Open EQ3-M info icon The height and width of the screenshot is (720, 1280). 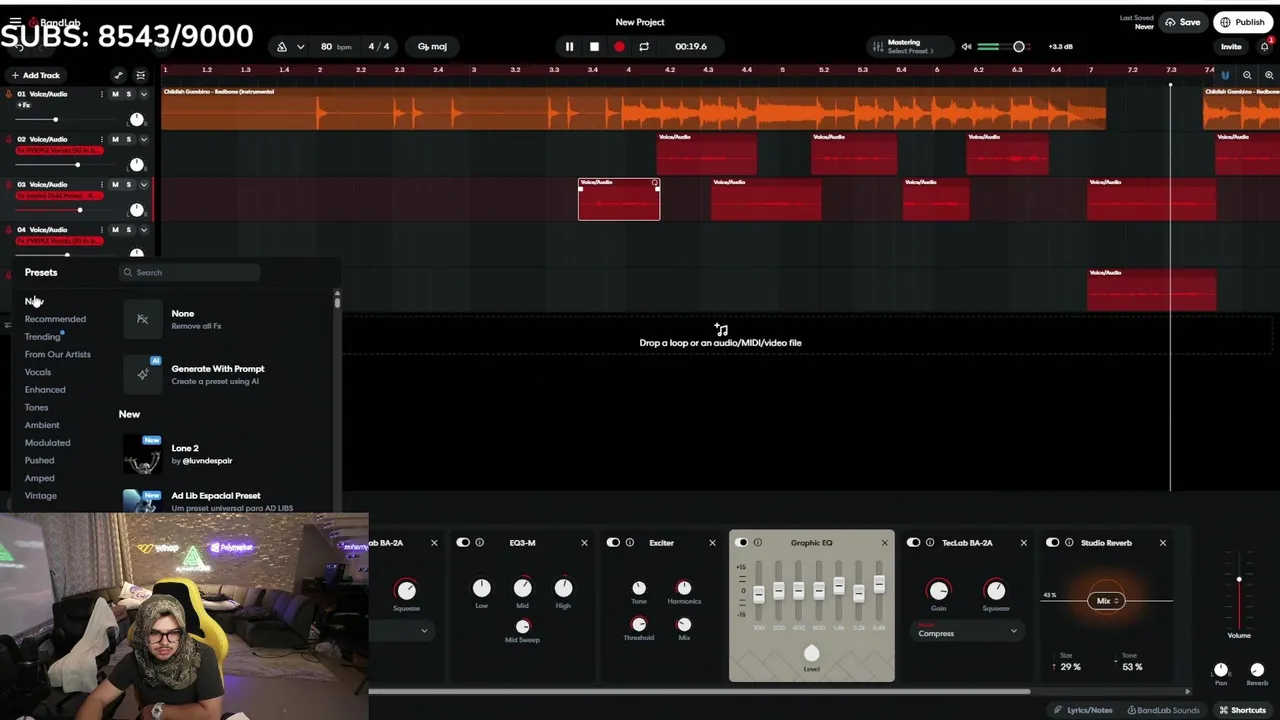[480, 543]
